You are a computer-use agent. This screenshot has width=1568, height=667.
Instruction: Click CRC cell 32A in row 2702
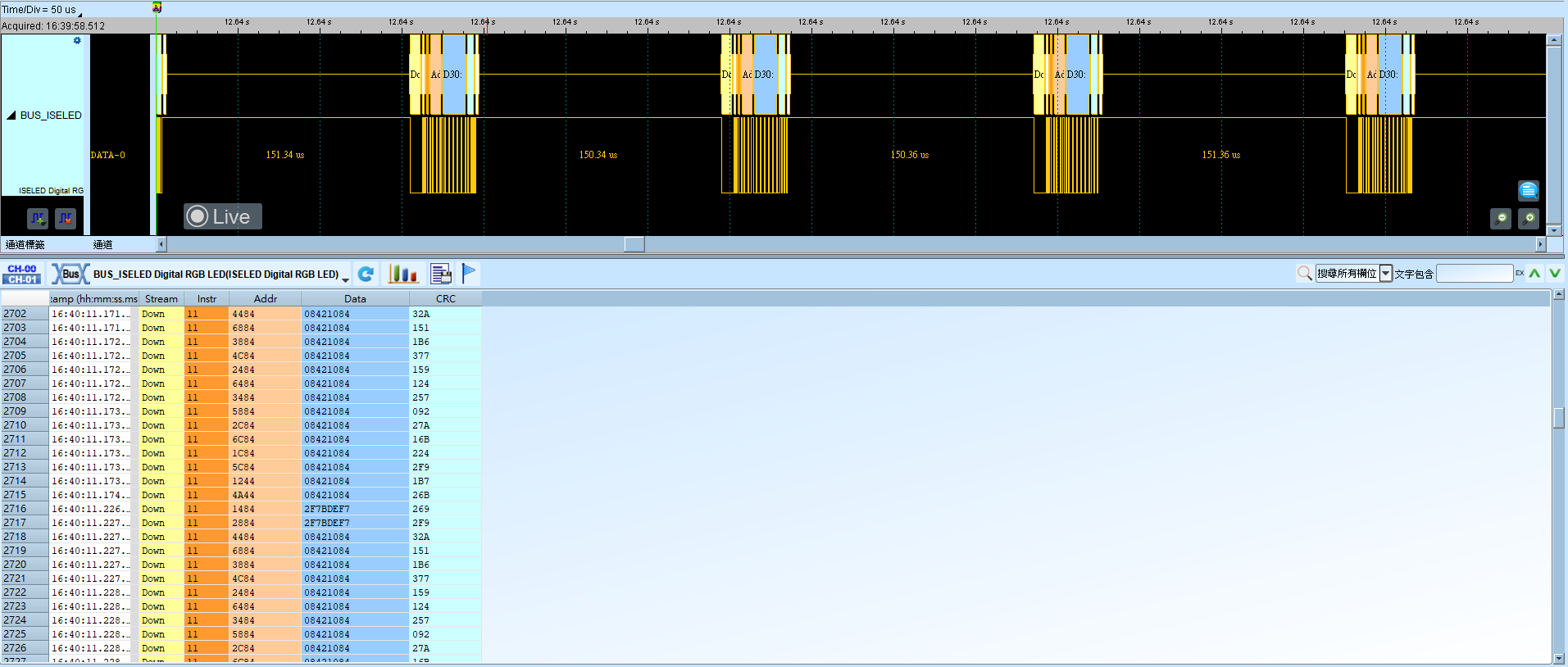point(445,314)
